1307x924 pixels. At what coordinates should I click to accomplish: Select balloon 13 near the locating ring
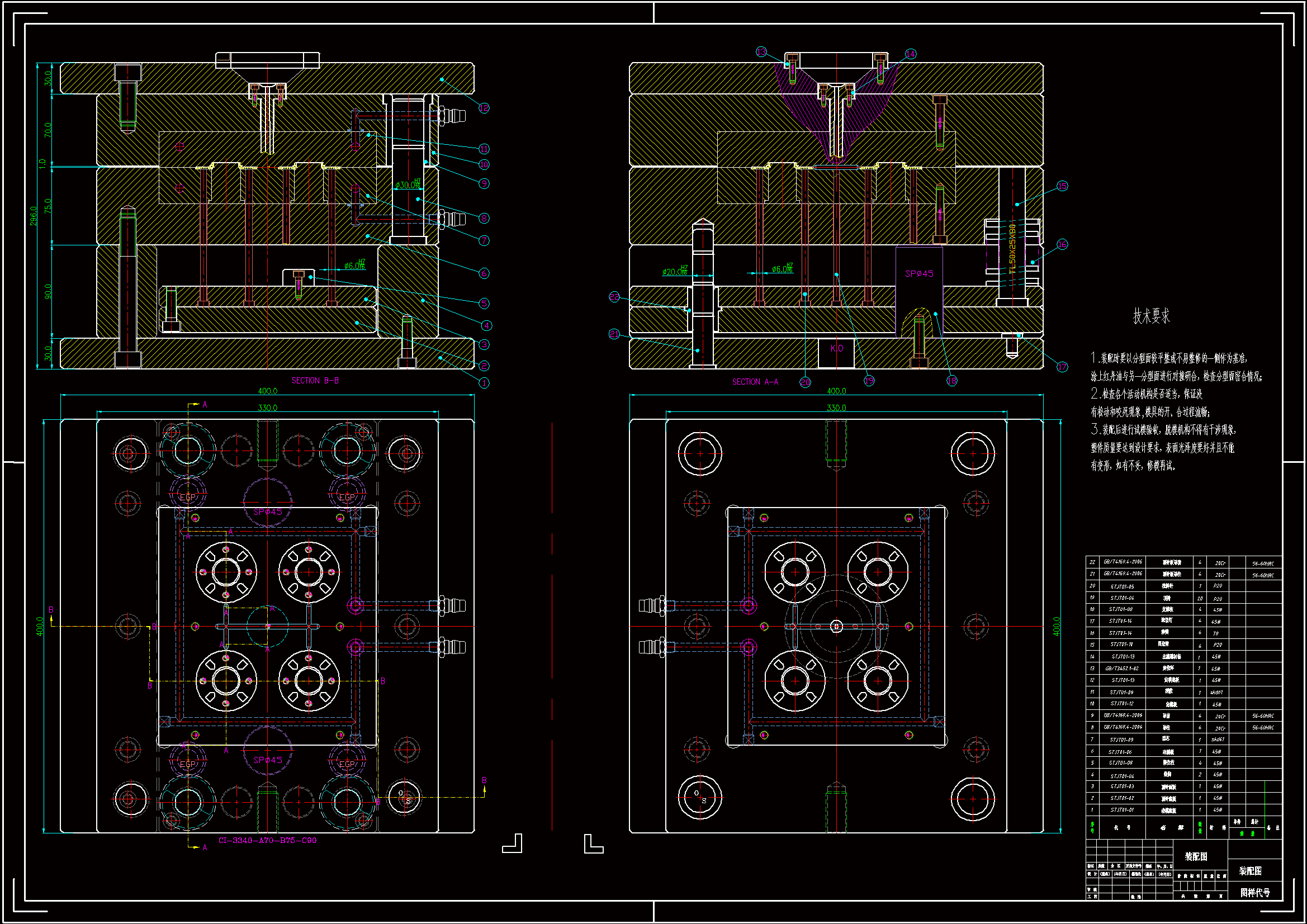point(761,53)
